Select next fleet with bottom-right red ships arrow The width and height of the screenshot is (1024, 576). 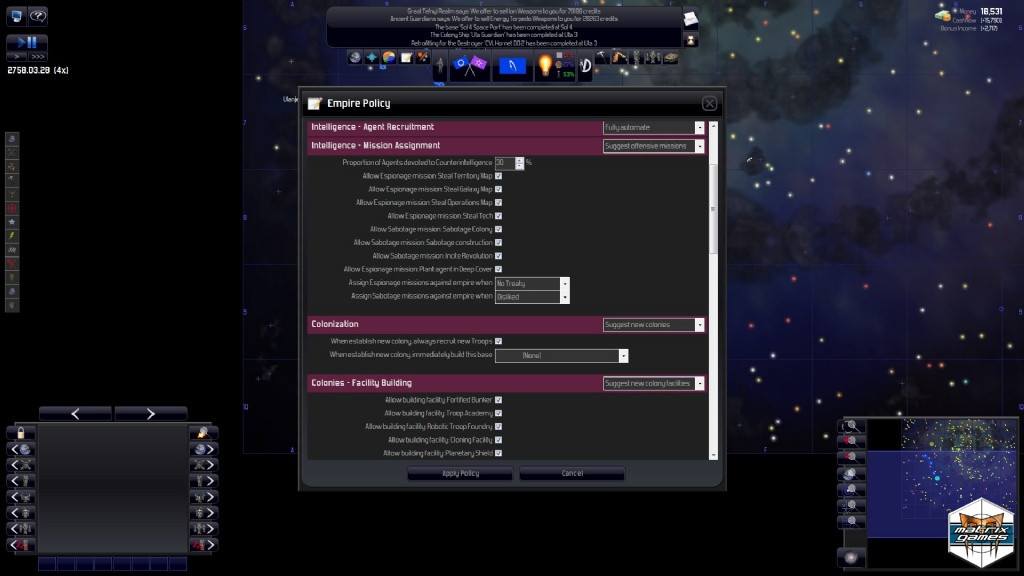[204, 545]
